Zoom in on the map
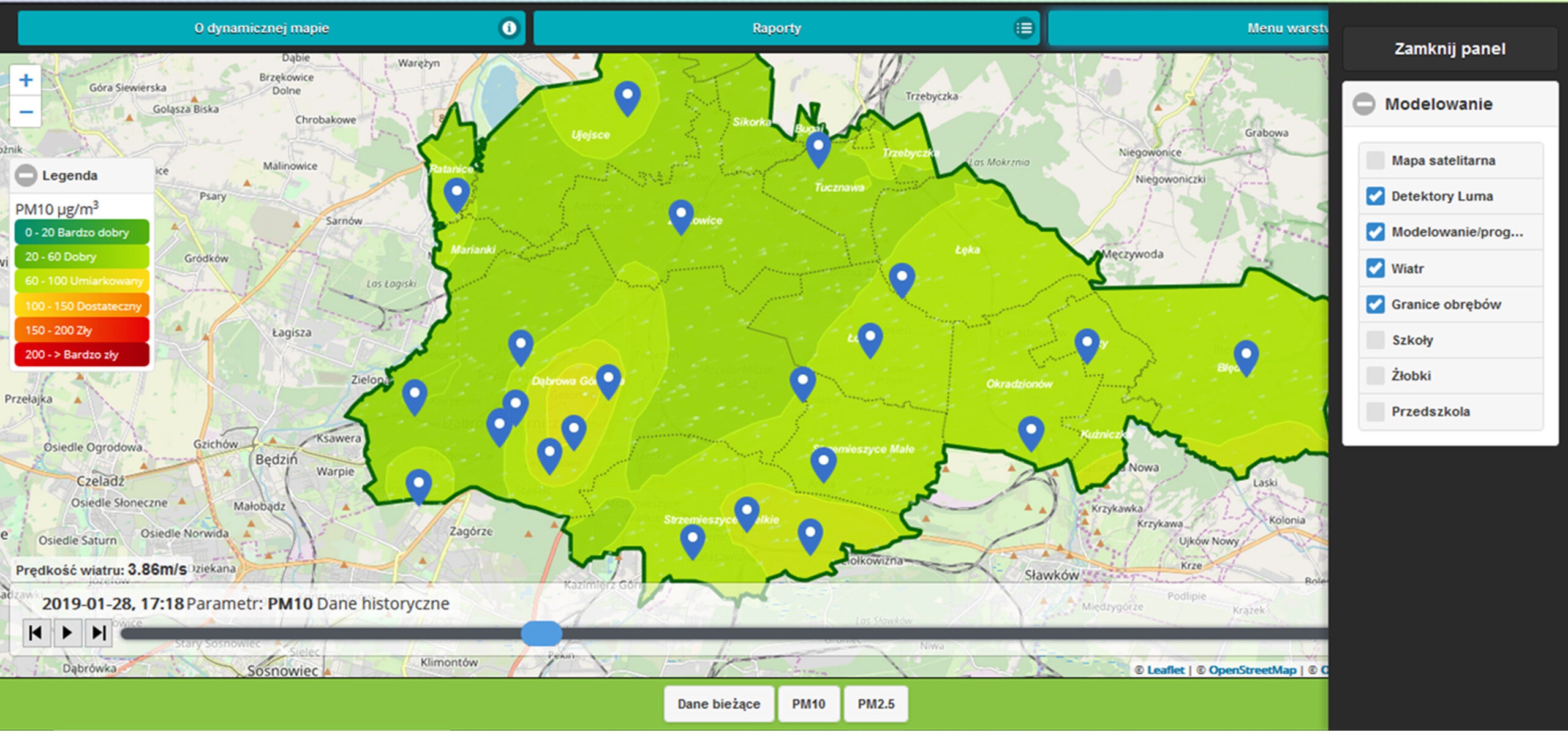 pos(26,81)
